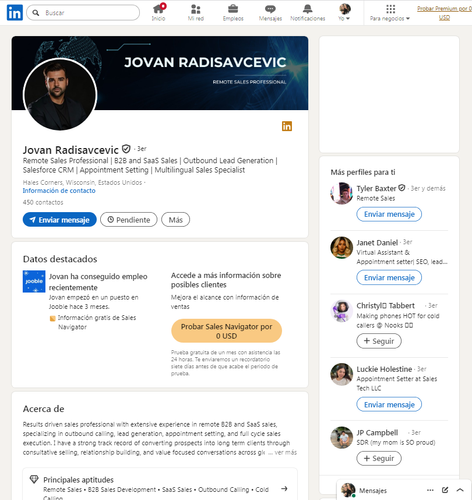Send message to Janet Daniel

(389, 277)
